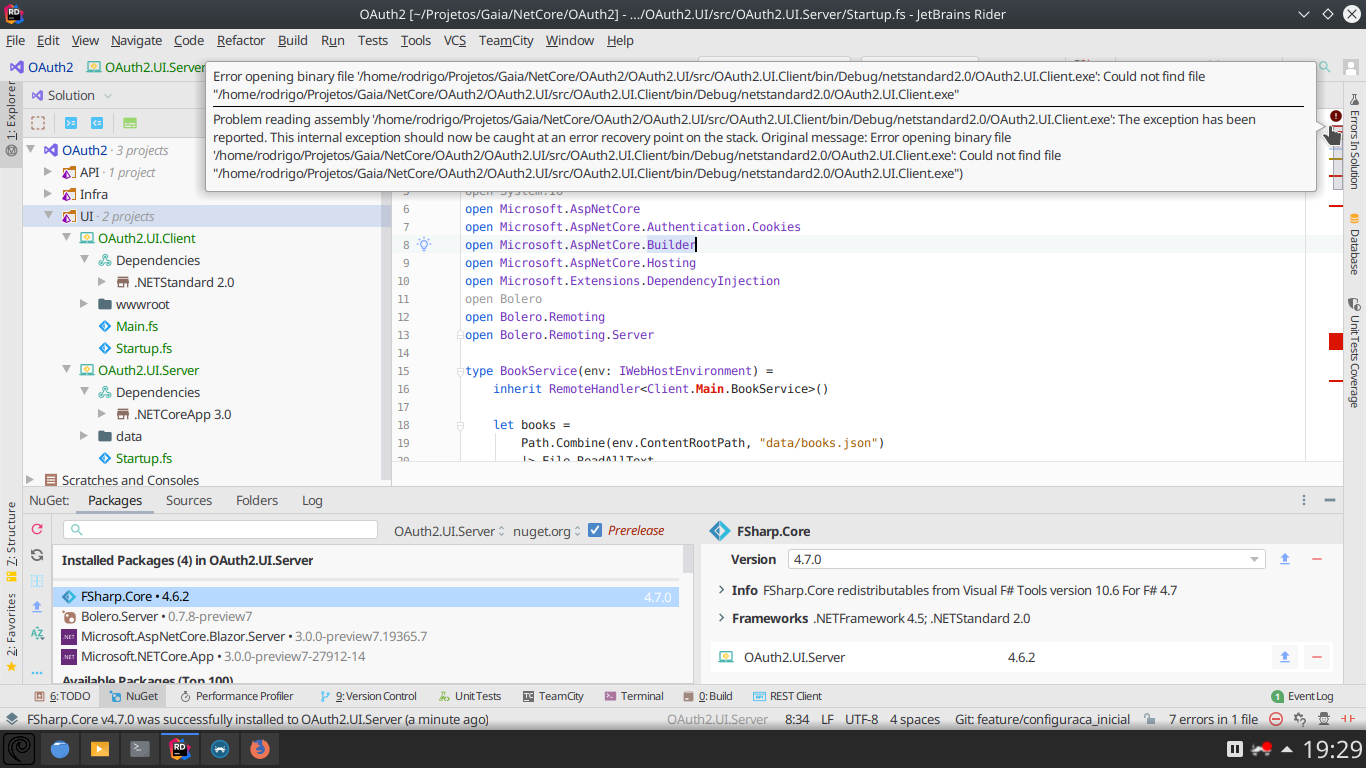The height and width of the screenshot is (768, 1366).
Task: Open NuGet panel options (vertical dots)
Action: coord(1304,500)
